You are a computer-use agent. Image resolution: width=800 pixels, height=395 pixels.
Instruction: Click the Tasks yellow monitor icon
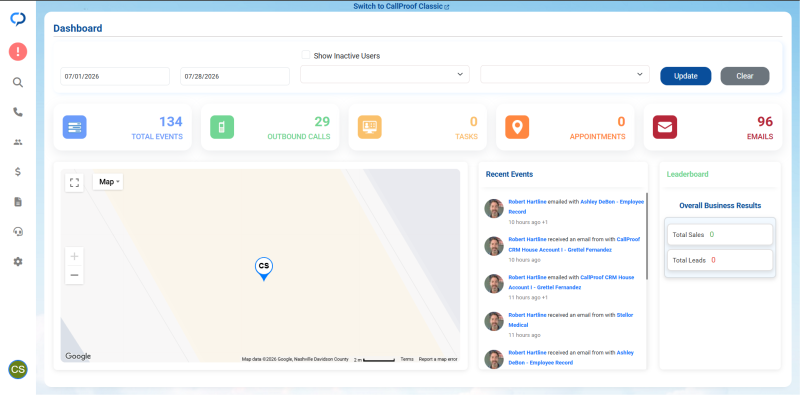coord(369,127)
